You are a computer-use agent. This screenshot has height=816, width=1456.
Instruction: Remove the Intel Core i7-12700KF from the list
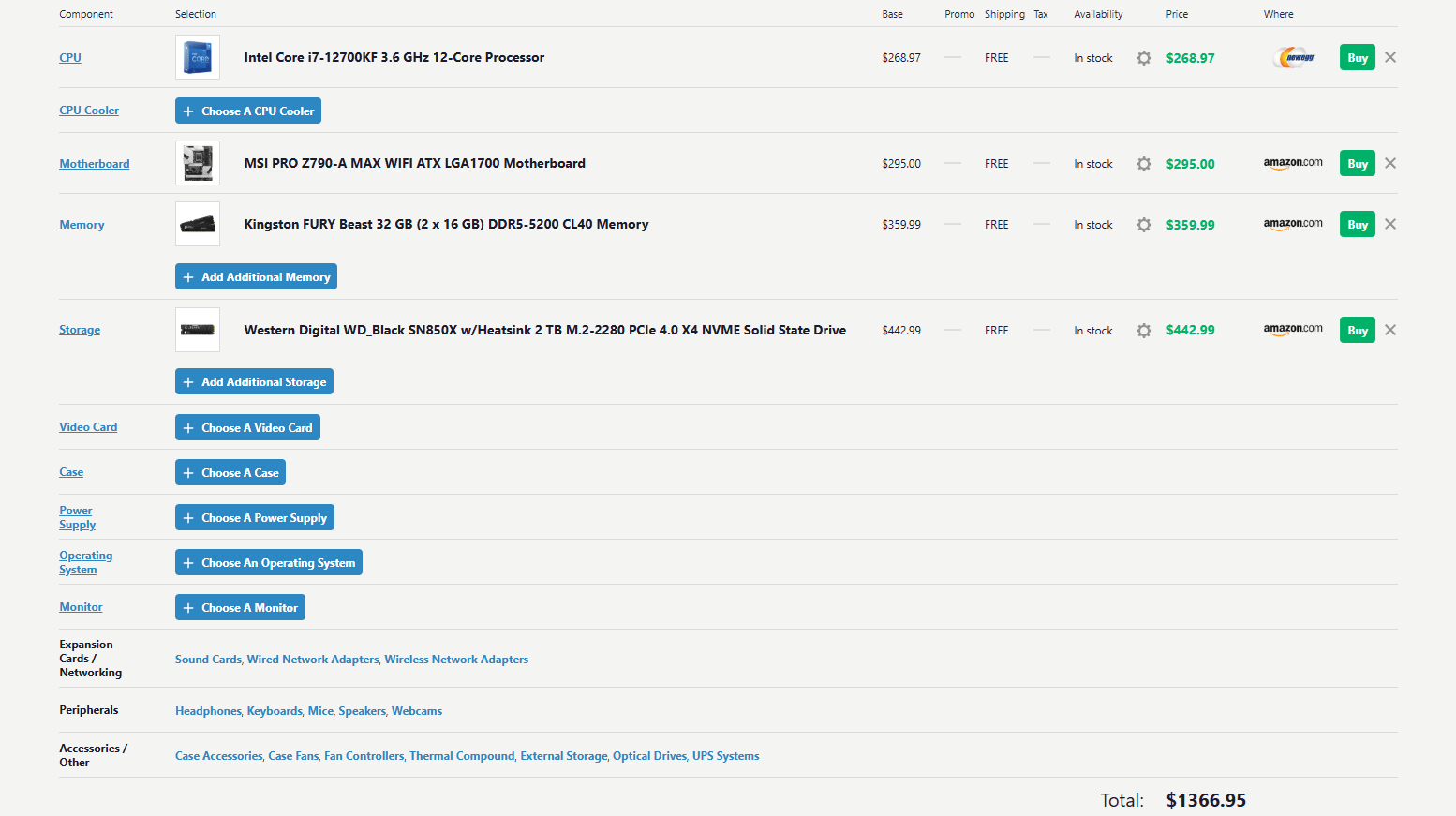1390,57
